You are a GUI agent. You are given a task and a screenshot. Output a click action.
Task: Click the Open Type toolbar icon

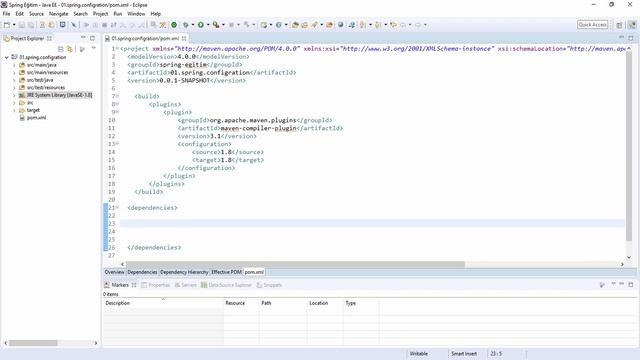[295, 25]
